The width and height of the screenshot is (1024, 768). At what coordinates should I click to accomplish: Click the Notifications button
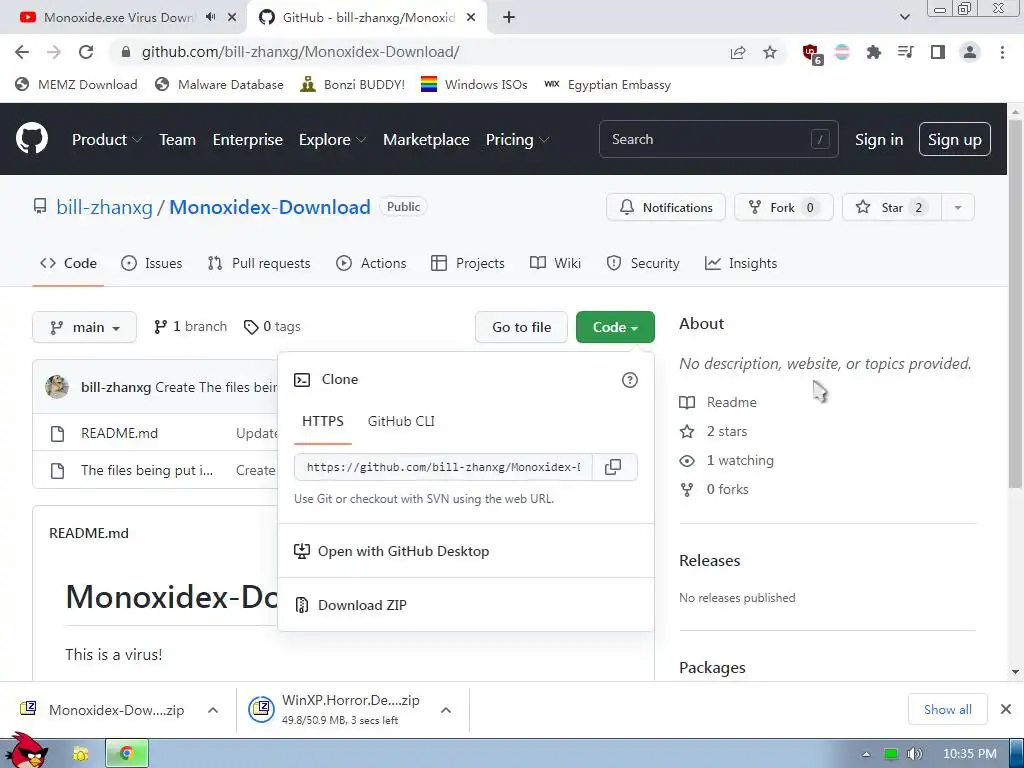click(x=665, y=208)
